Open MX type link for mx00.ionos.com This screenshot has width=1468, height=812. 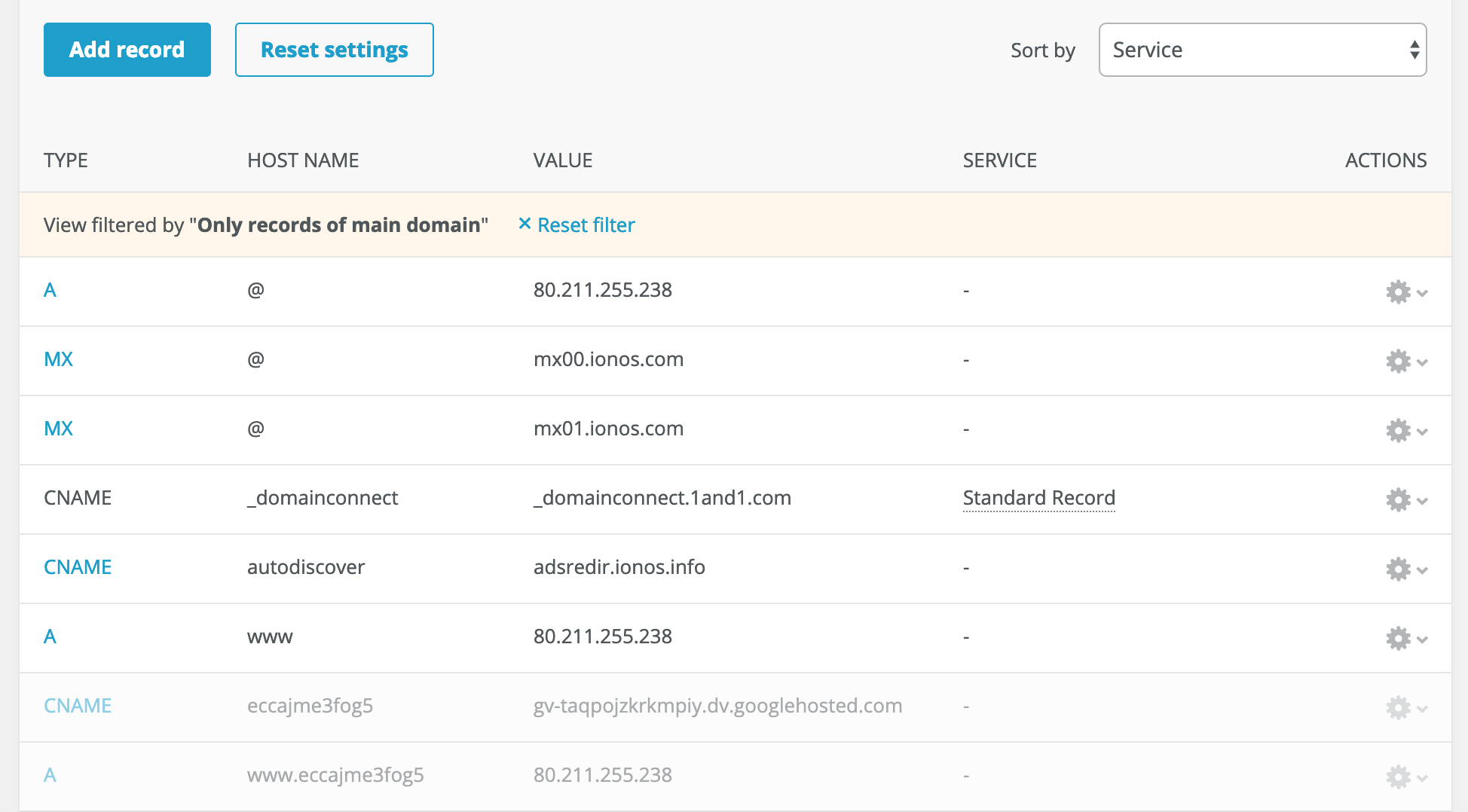pyautogui.click(x=58, y=359)
